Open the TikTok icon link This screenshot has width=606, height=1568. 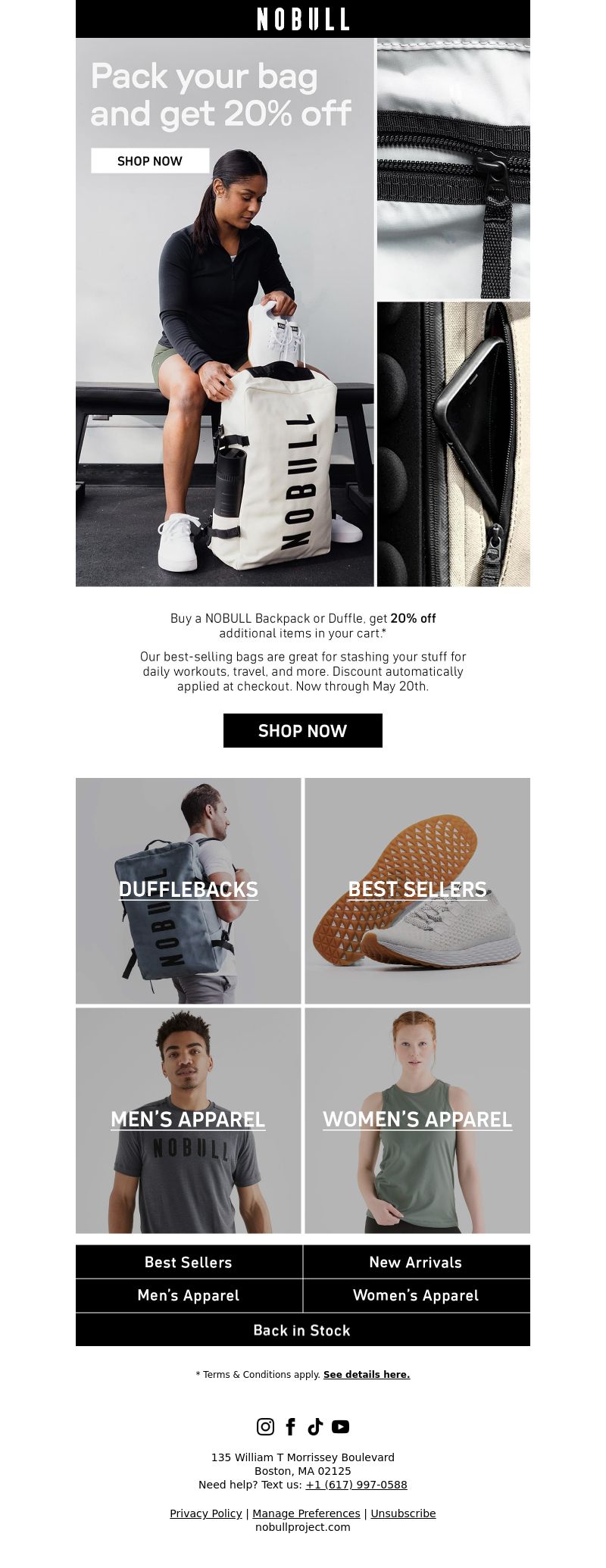click(x=315, y=1426)
